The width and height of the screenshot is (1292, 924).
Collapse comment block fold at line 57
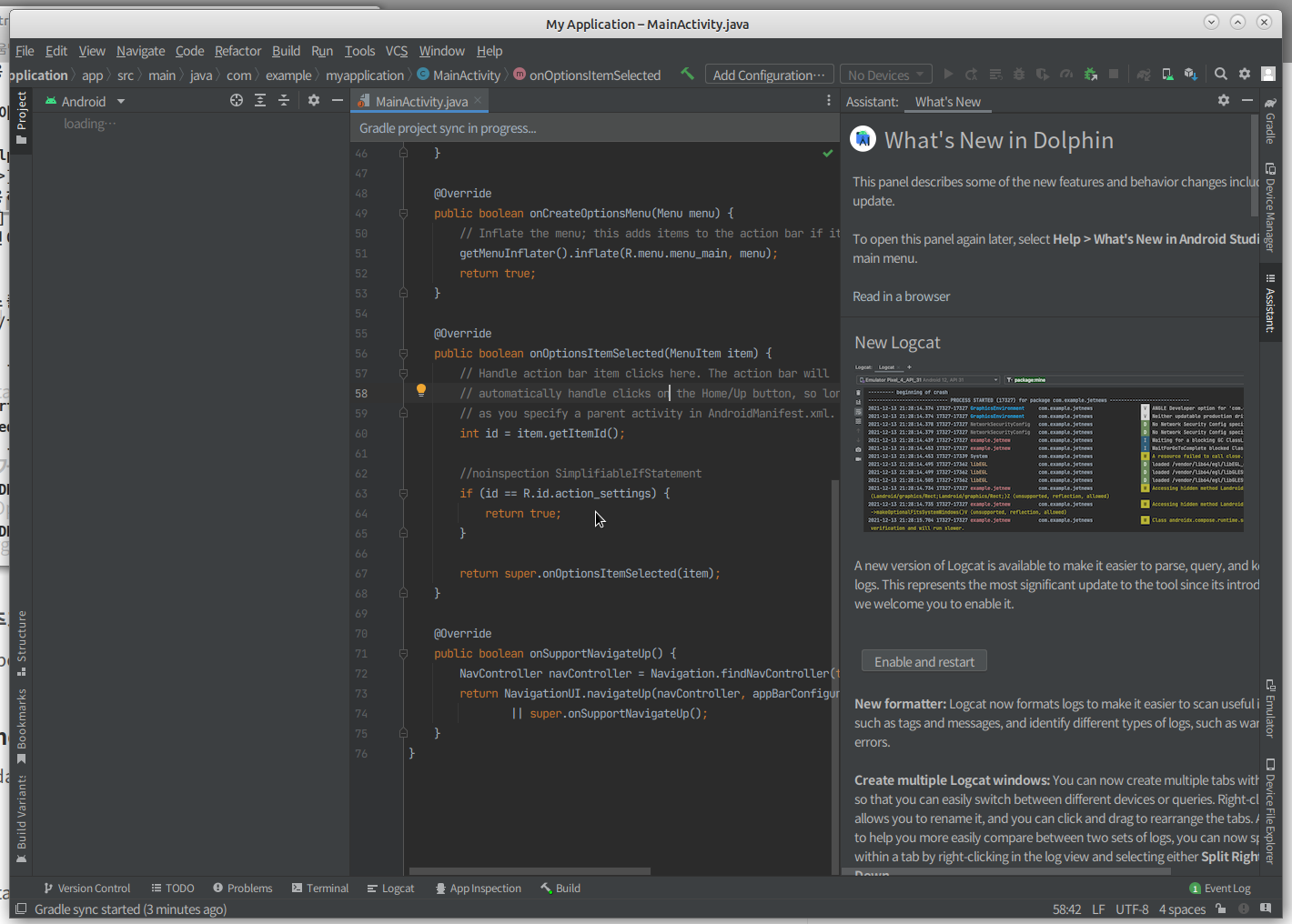(x=403, y=374)
